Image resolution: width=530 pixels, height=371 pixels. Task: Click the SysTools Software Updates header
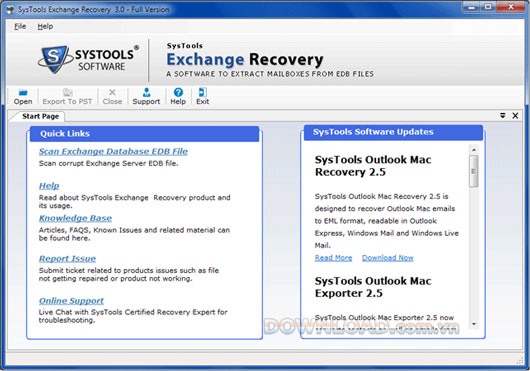click(x=393, y=132)
